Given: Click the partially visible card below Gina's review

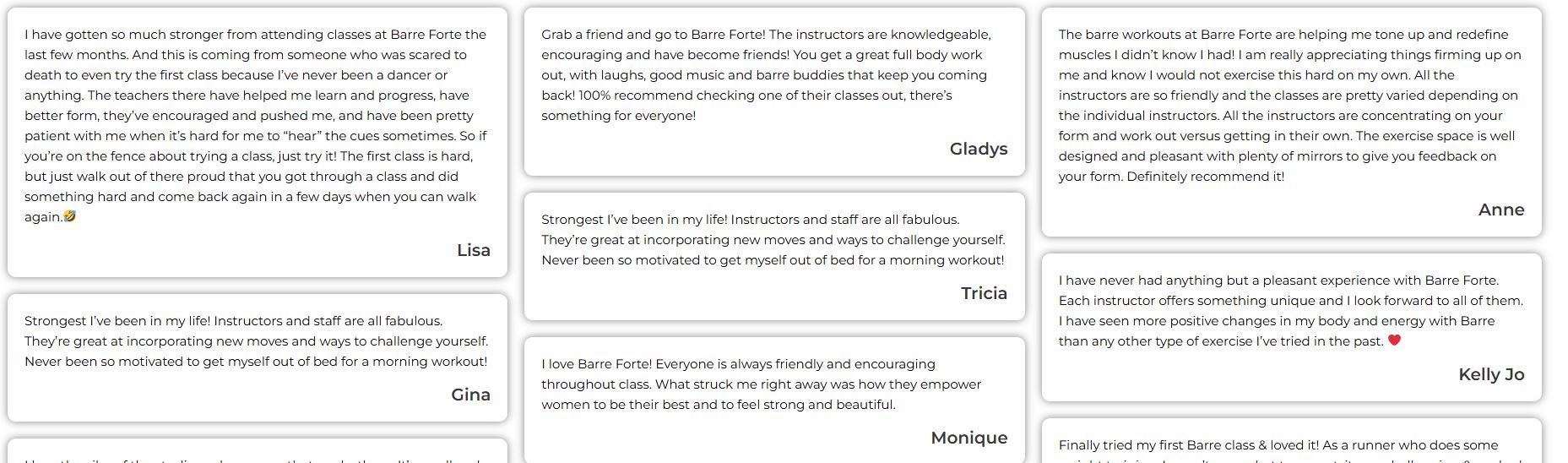Looking at the screenshot, I should [x=256, y=454].
